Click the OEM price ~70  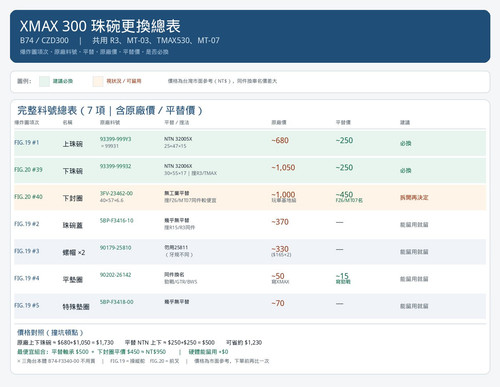(278, 303)
